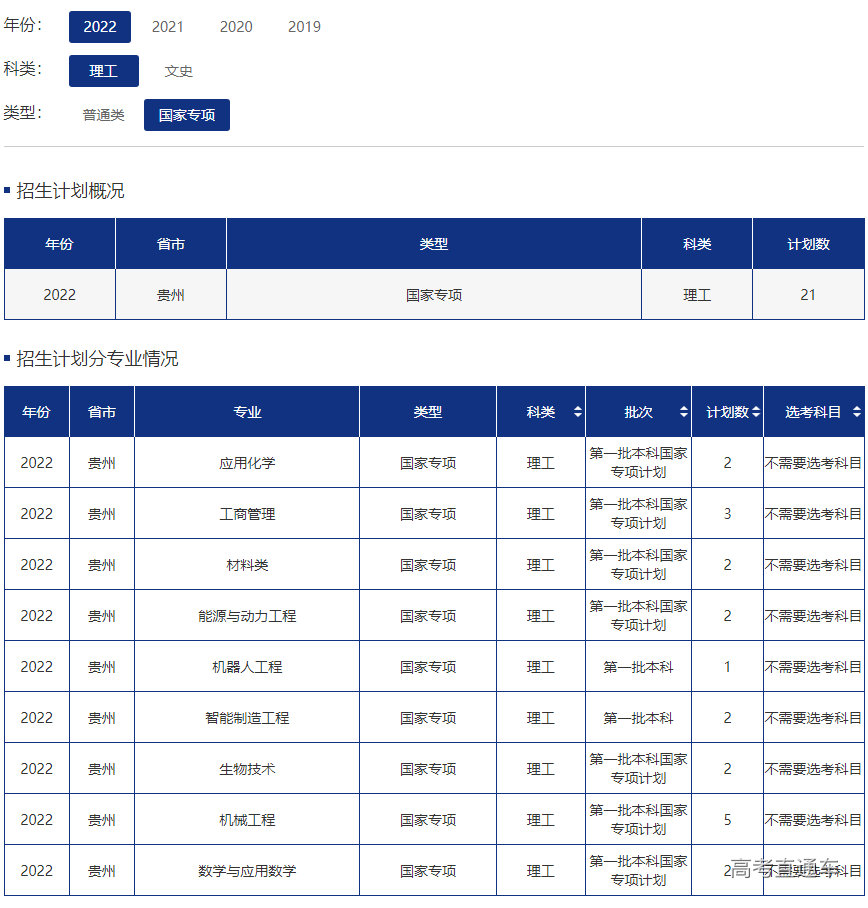Viewport: 868px width, 908px height.
Task: Sort table by 科类 column arrows
Action: point(578,412)
